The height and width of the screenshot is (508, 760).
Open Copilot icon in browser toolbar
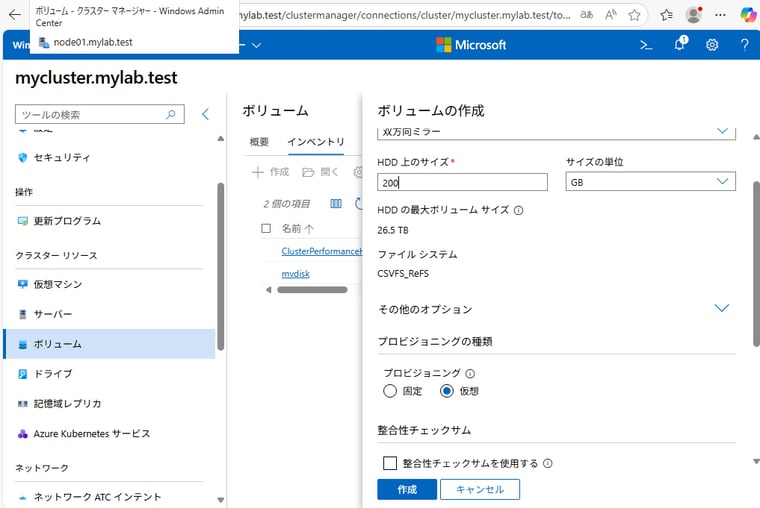click(748, 15)
